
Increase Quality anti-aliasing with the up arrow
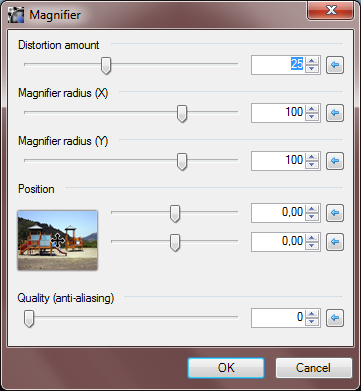312,314
